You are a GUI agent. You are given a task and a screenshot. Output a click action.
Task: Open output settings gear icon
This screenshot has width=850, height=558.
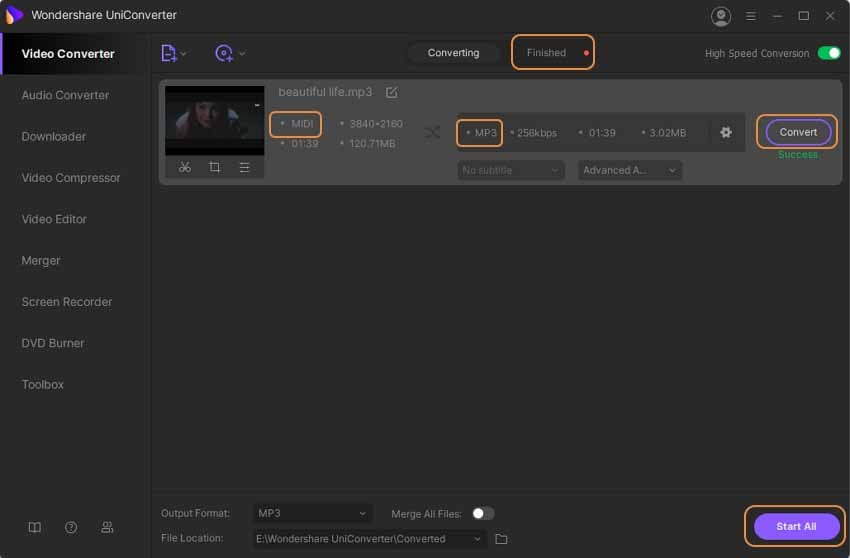click(726, 132)
